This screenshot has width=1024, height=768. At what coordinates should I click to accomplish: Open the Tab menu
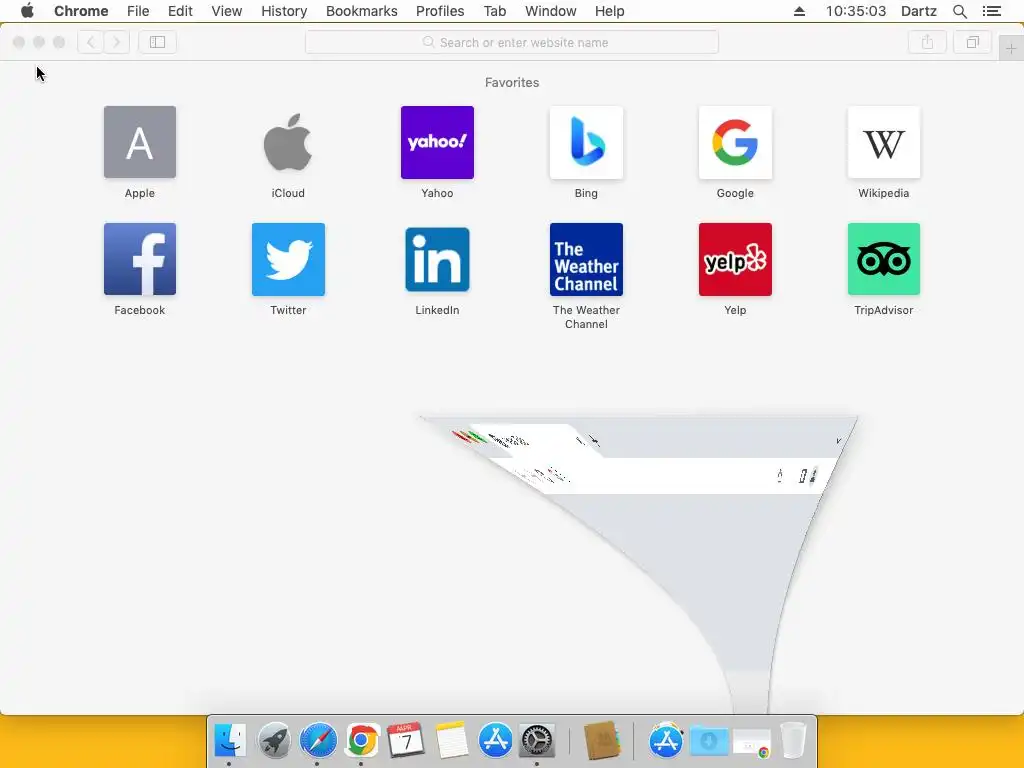(495, 11)
